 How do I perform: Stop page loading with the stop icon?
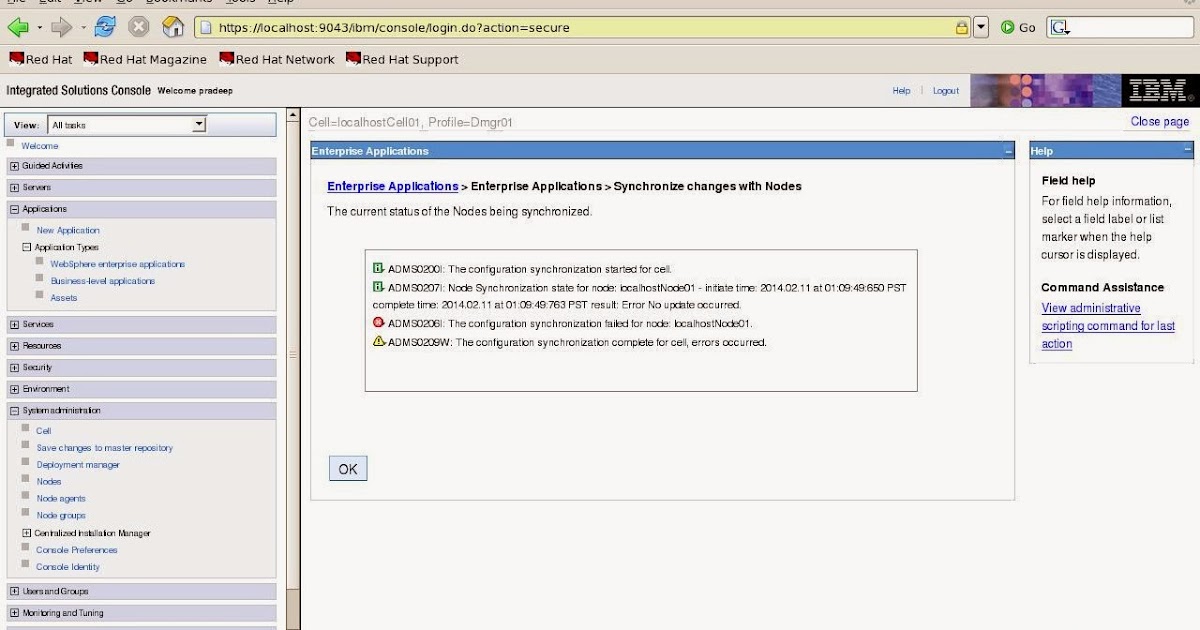tap(139, 27)
